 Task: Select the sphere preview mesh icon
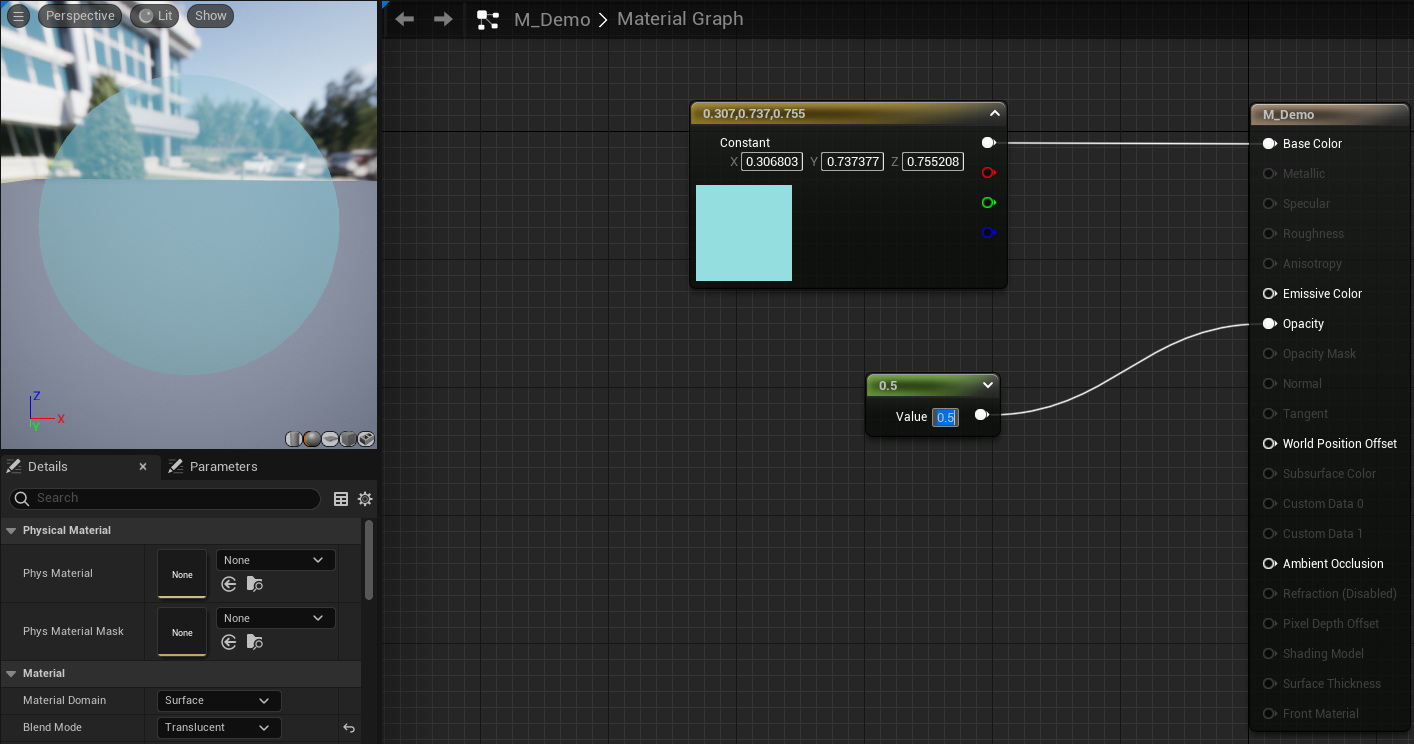click(x=312, y=439)
